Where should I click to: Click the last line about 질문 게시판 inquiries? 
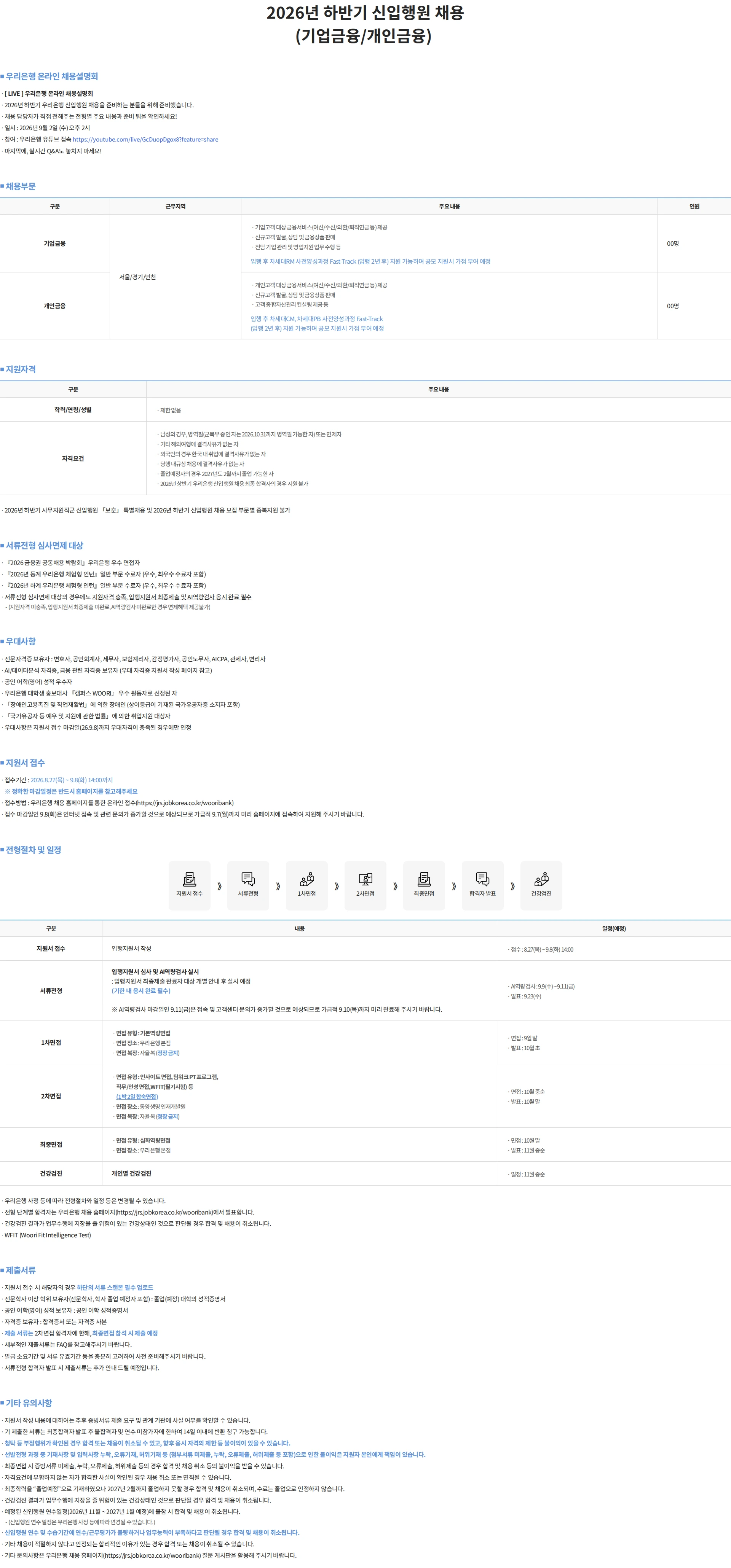point(150,1555)
